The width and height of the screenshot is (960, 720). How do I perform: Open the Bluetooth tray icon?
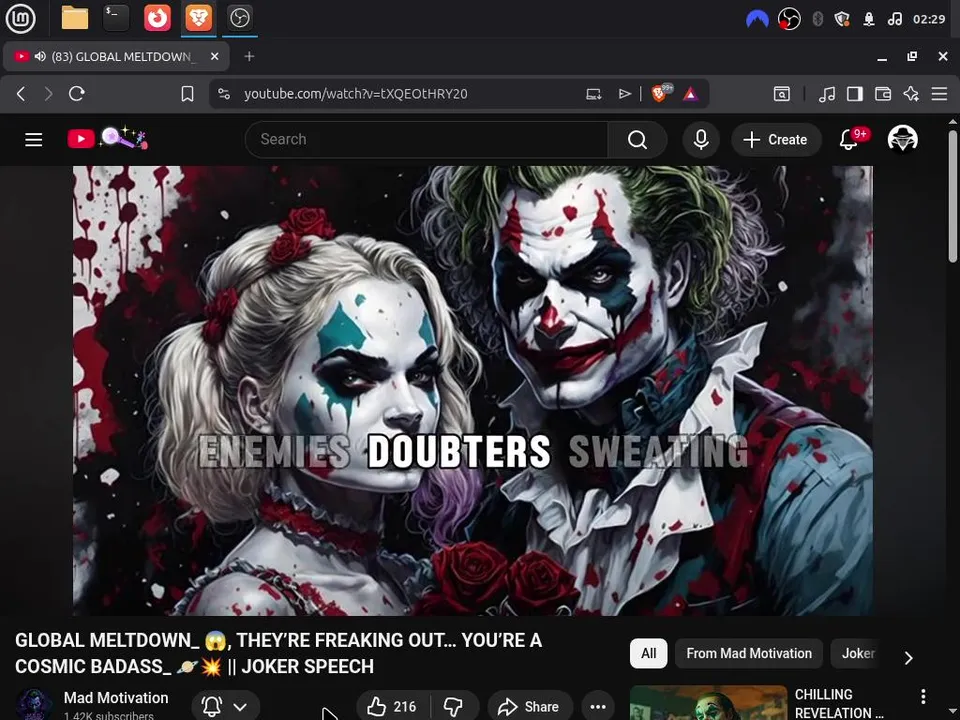(817, 19)
